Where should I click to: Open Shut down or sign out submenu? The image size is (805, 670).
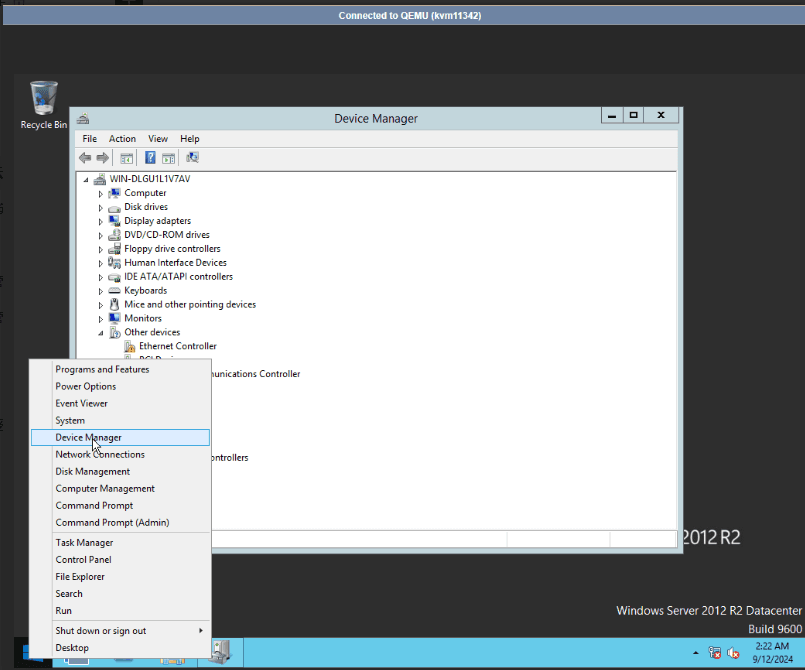pyautogui.click(x=120, y=630)
